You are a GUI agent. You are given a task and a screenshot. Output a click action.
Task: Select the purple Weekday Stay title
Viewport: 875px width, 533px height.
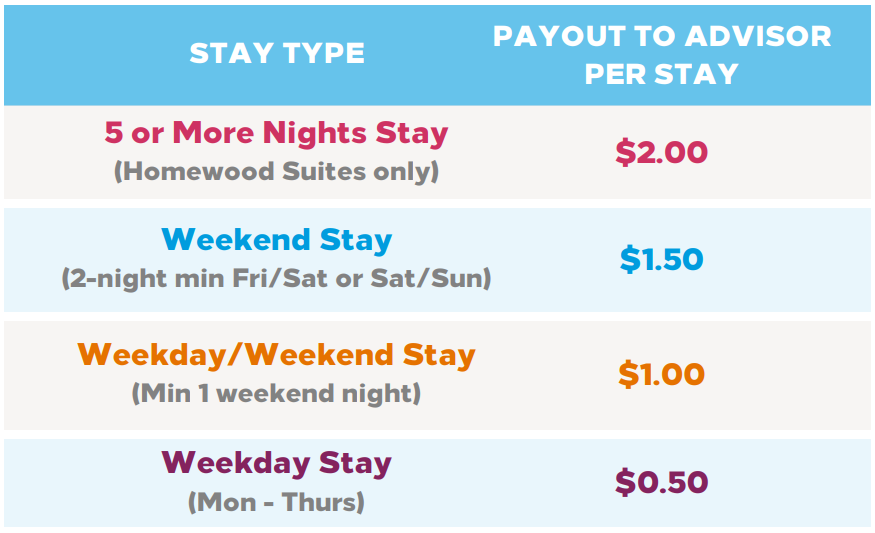pos(276,463)
